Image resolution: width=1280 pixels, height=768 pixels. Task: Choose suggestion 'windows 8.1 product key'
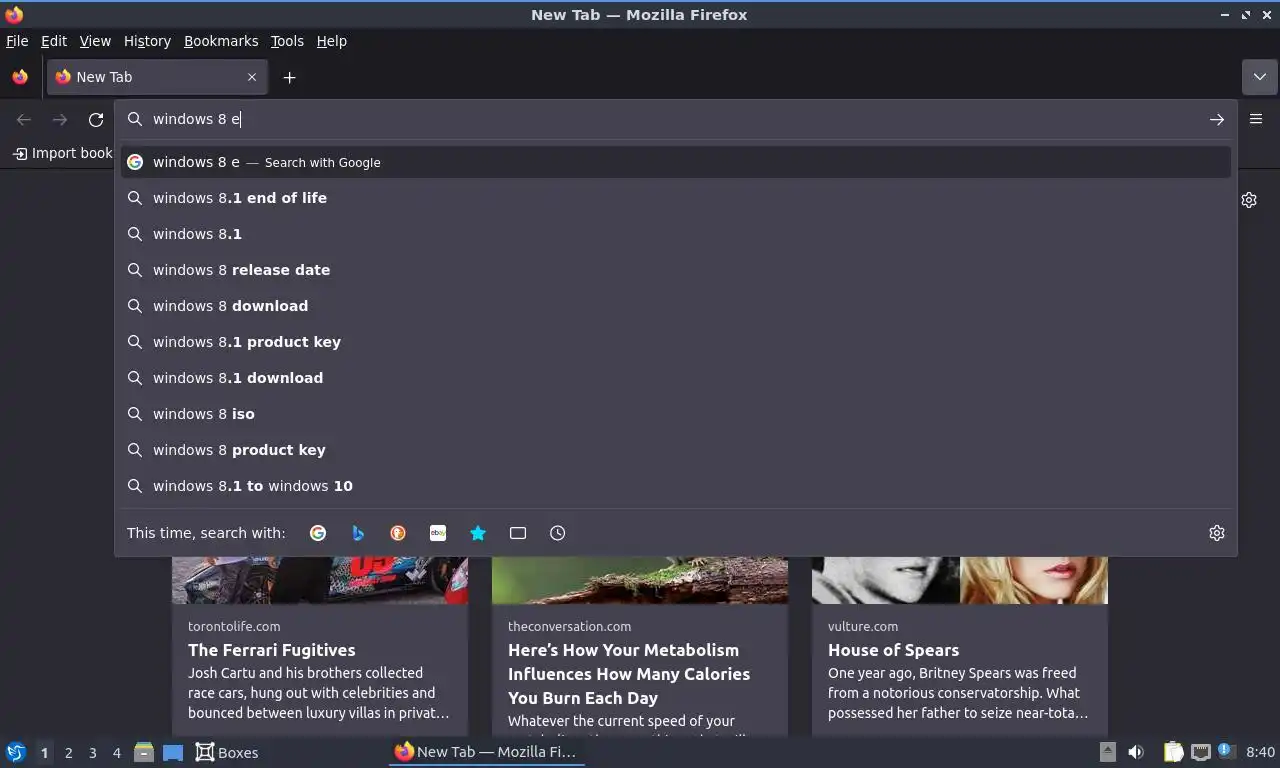[x=676, y=342]
